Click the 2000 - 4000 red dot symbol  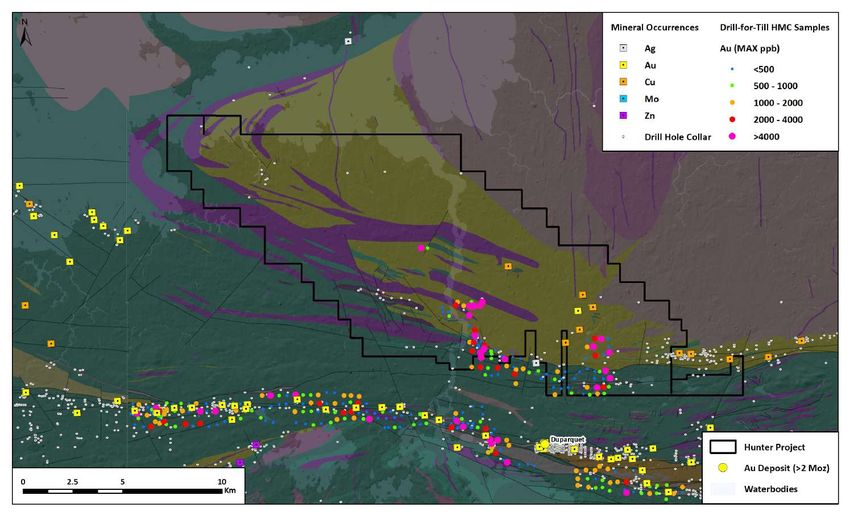click(x=732, y=119)
